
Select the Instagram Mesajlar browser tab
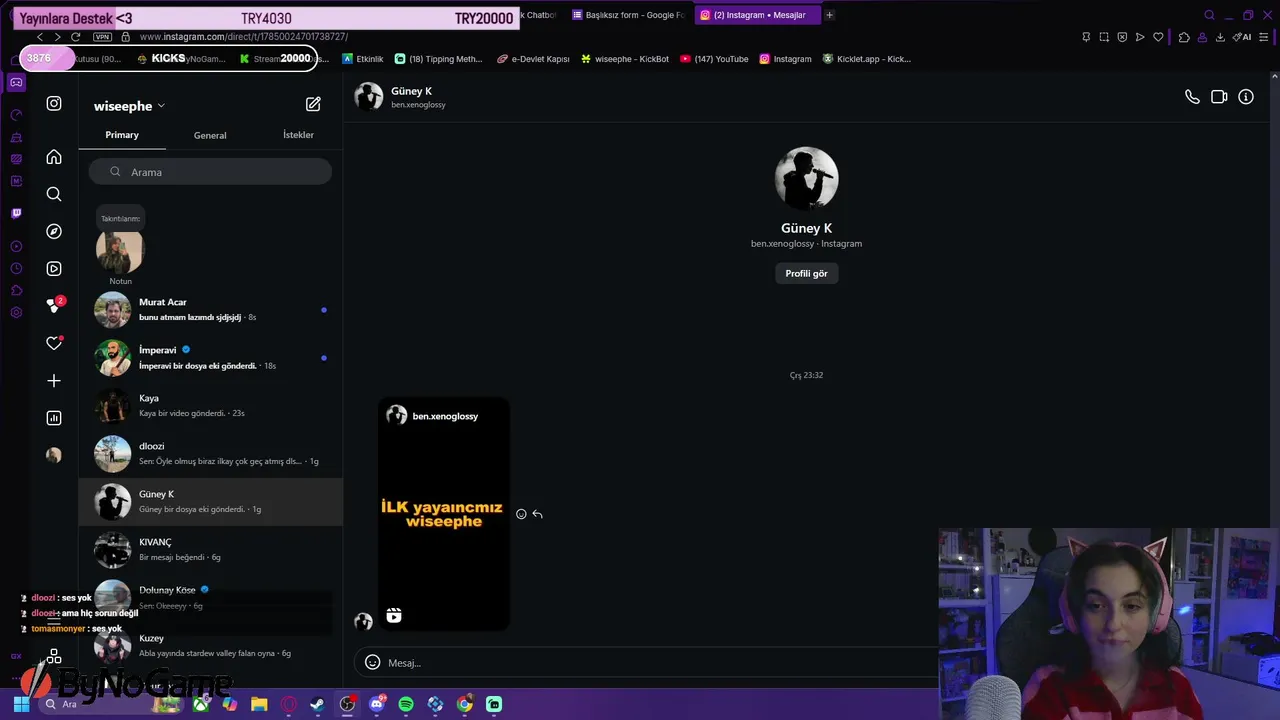click(x=757, y=15)
